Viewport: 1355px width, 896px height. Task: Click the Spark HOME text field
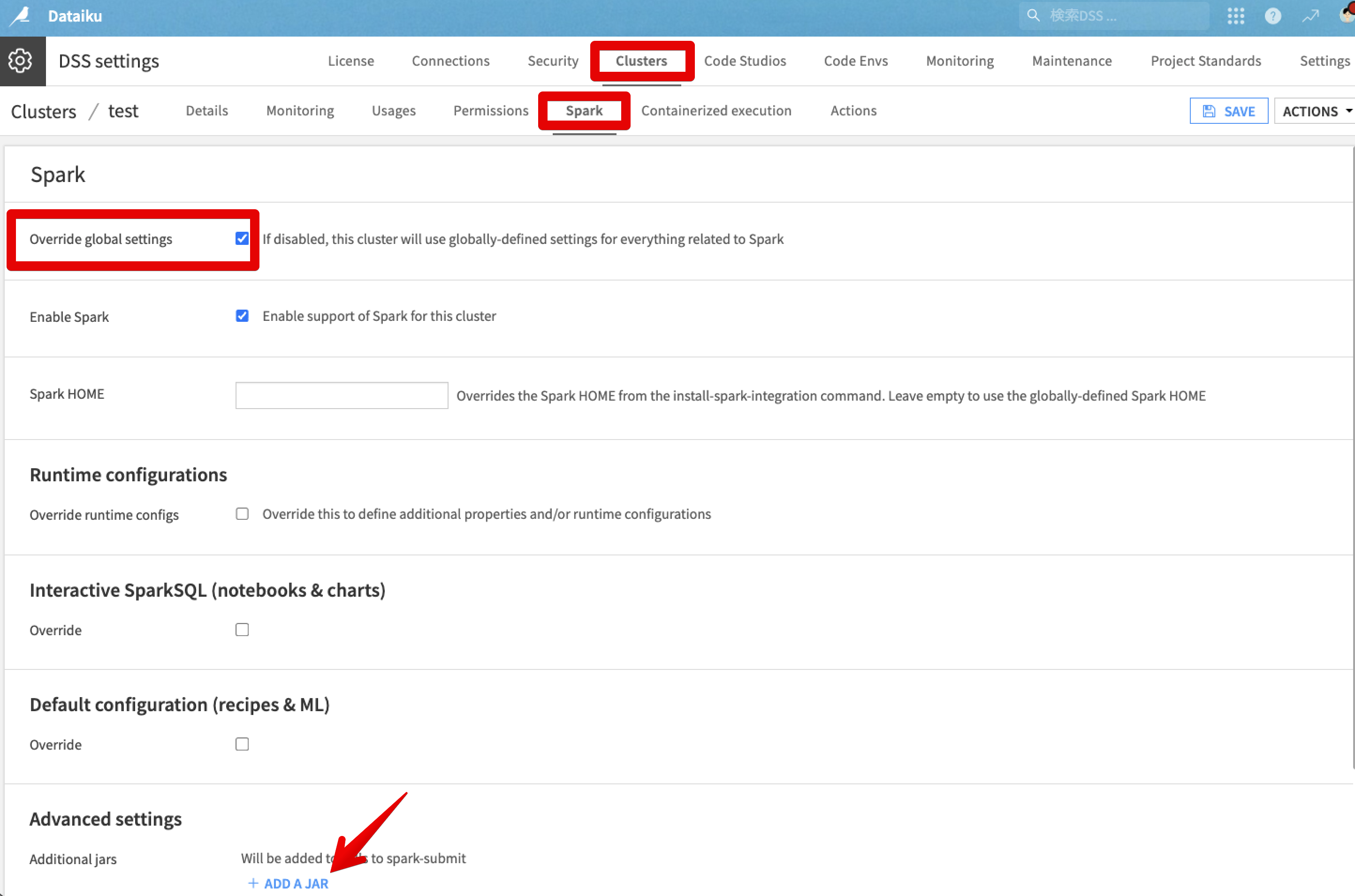[x=341, y=395]
